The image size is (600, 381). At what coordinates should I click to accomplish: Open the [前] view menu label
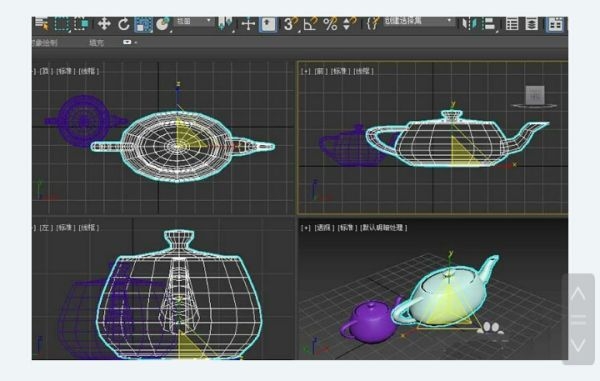pos(321,71)
